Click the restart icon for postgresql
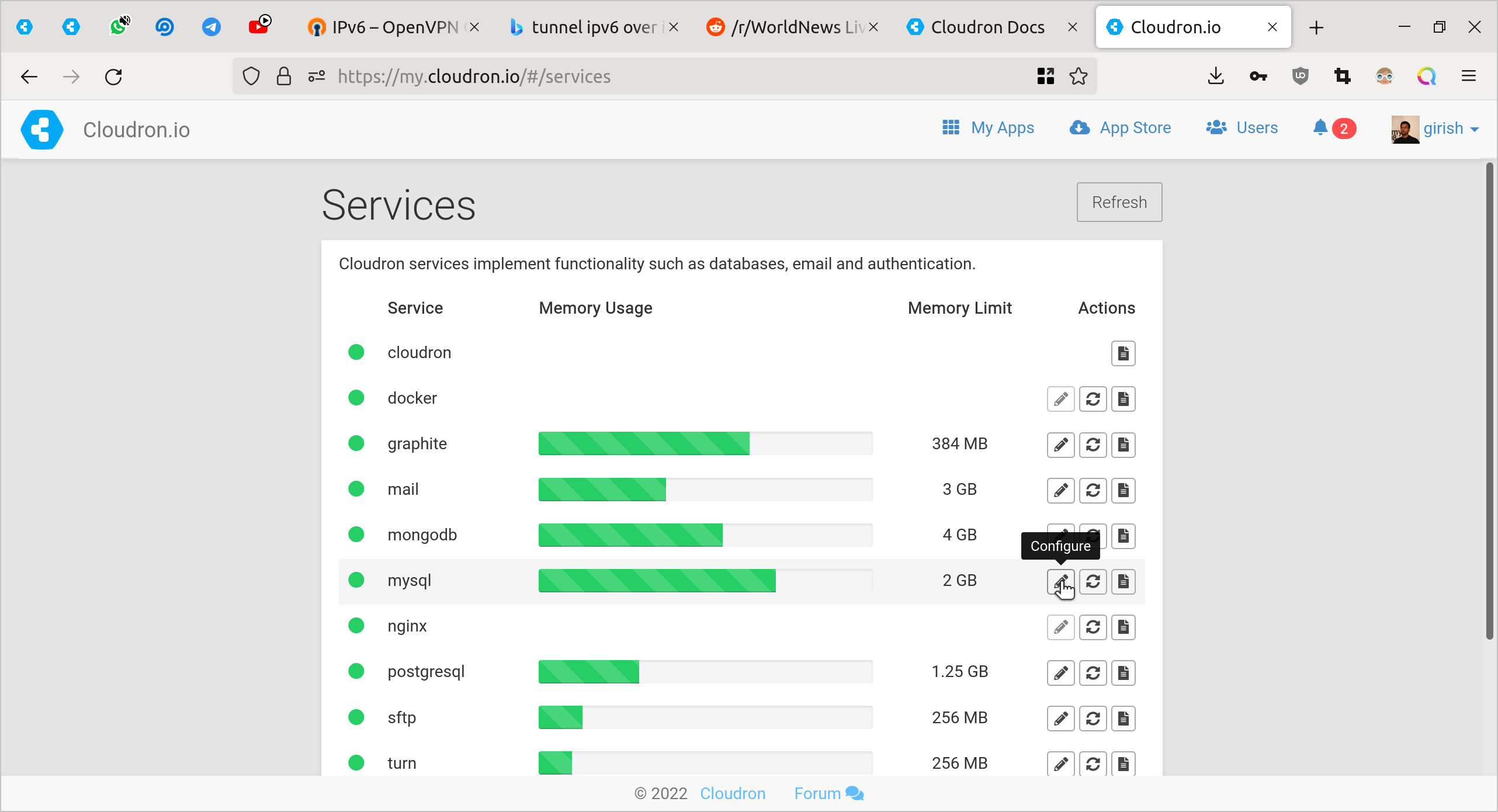This screenshot has width=1498, height=812. coord(1093,672)
